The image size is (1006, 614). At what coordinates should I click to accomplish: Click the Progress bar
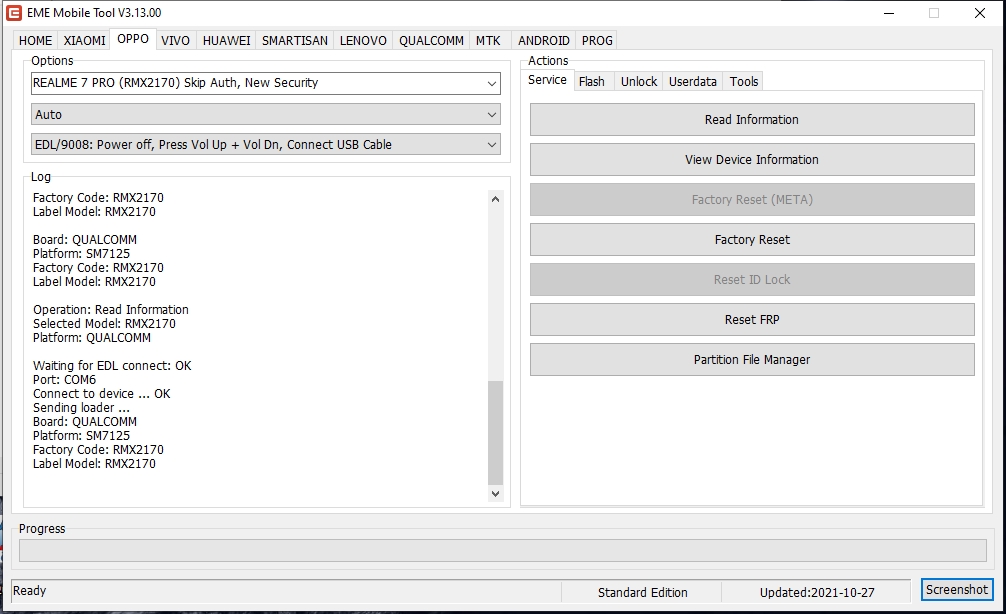point(502,550)
